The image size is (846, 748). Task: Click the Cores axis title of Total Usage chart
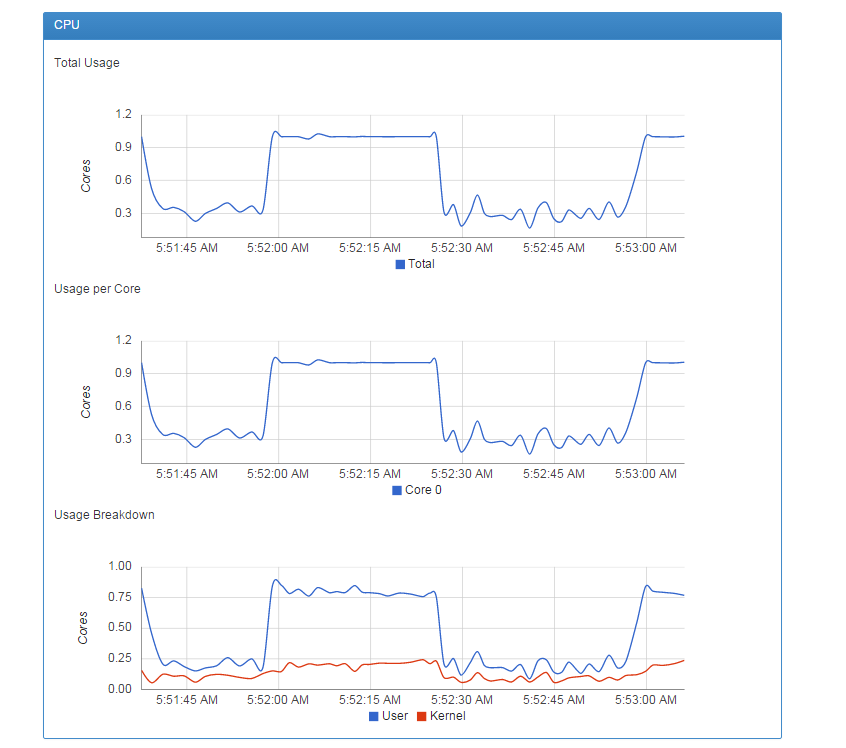(x=86, y=176)
